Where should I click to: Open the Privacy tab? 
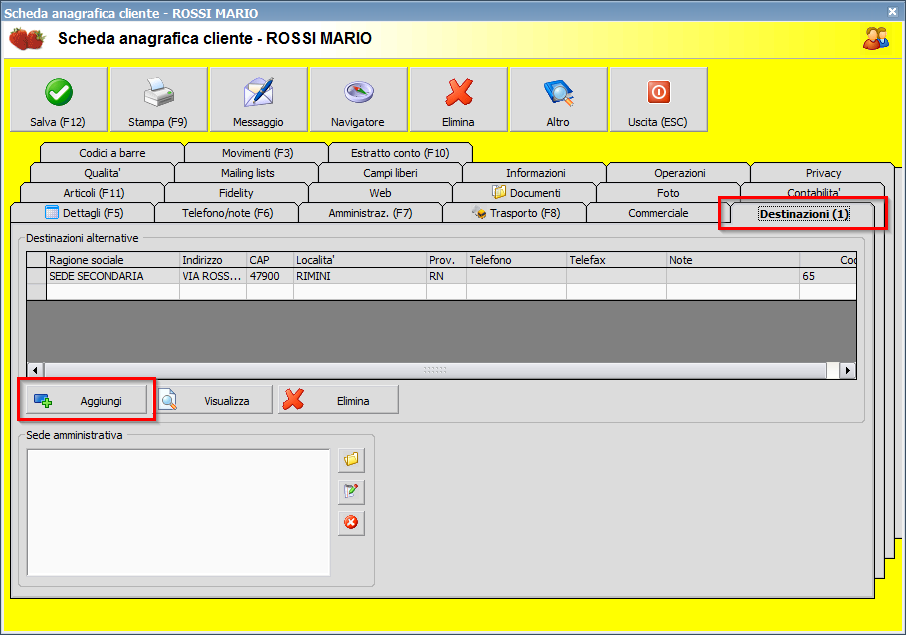[x=823, y=173]
